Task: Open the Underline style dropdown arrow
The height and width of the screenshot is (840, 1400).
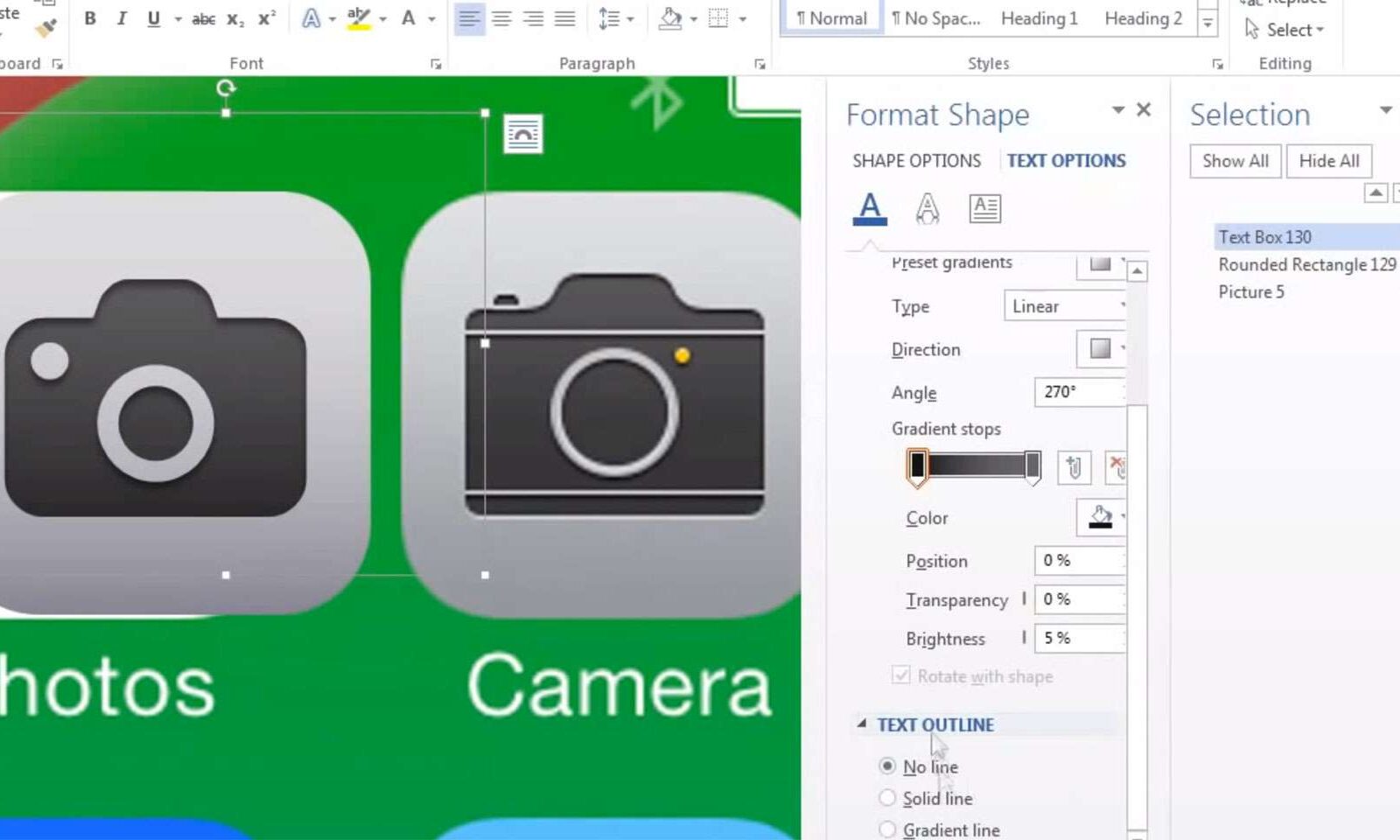Action: [178, 19]
